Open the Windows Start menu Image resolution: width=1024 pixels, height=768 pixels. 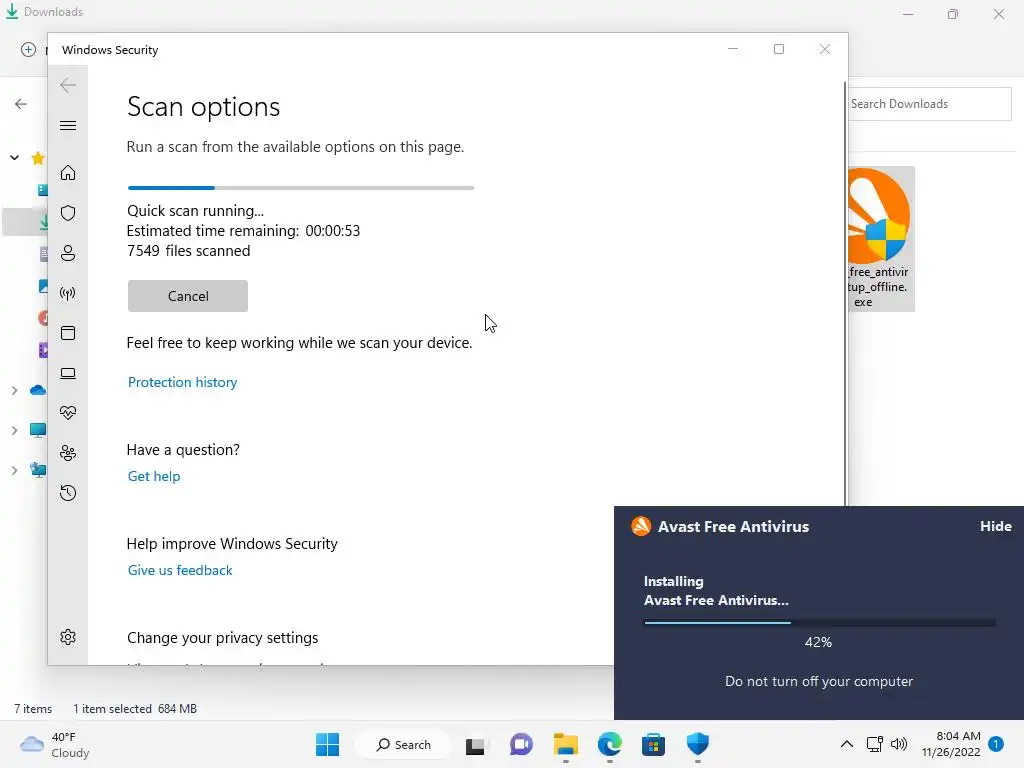tap(327, 744)
